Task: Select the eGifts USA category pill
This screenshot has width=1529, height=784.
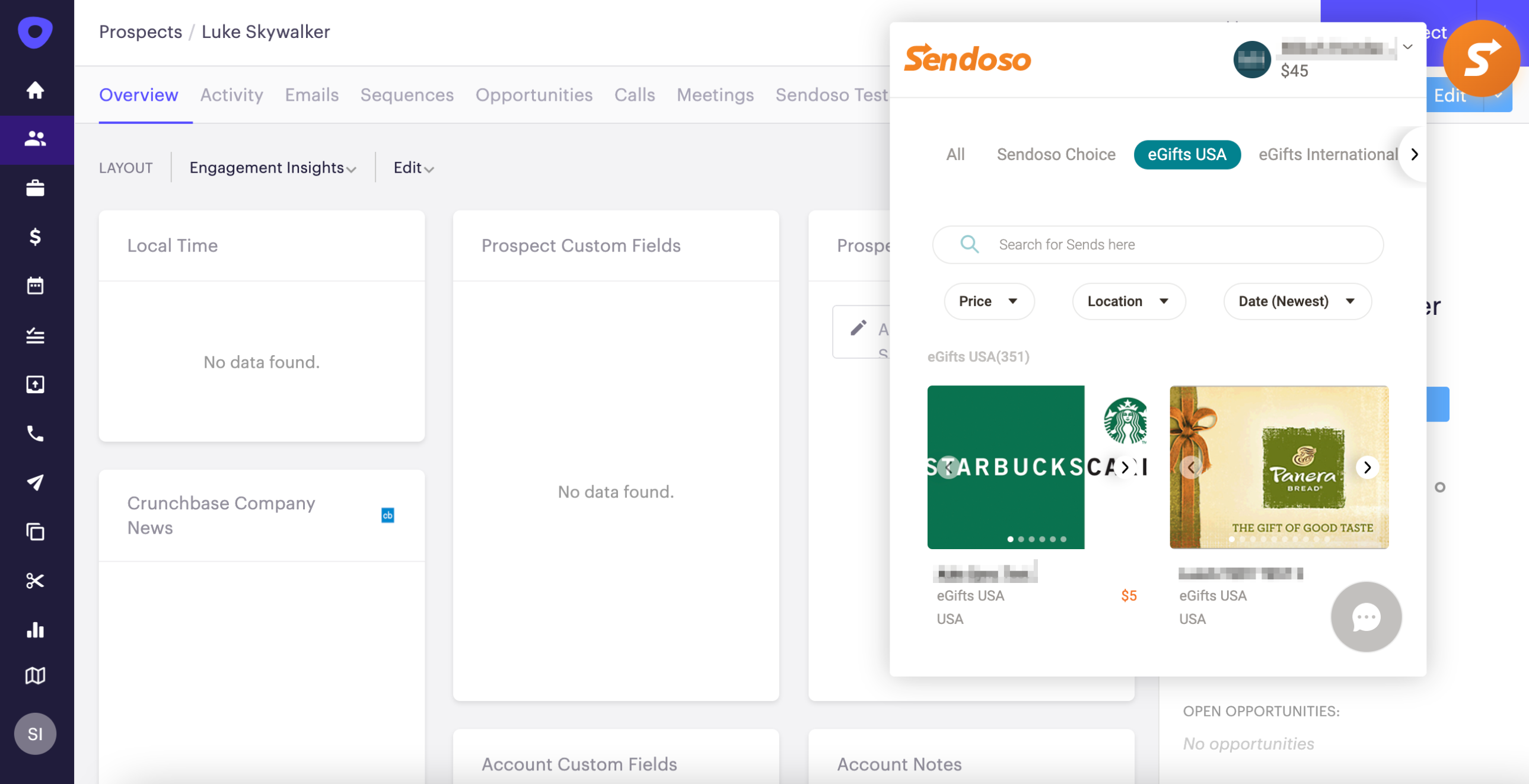Action: pos(1186,154)
